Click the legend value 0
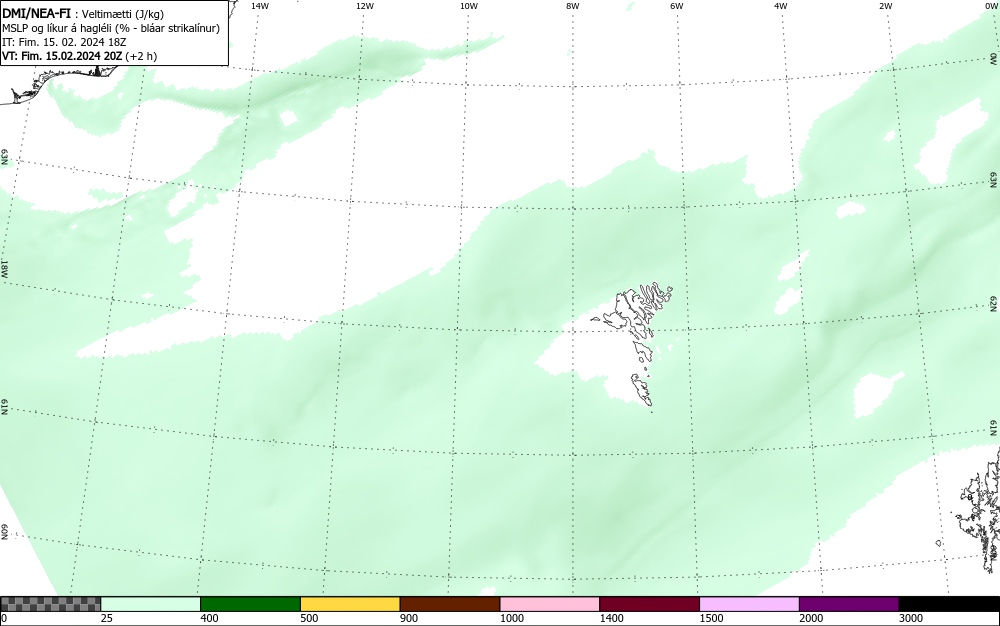This screenshot has width=1000, height=626. click(x=4, y=618)
